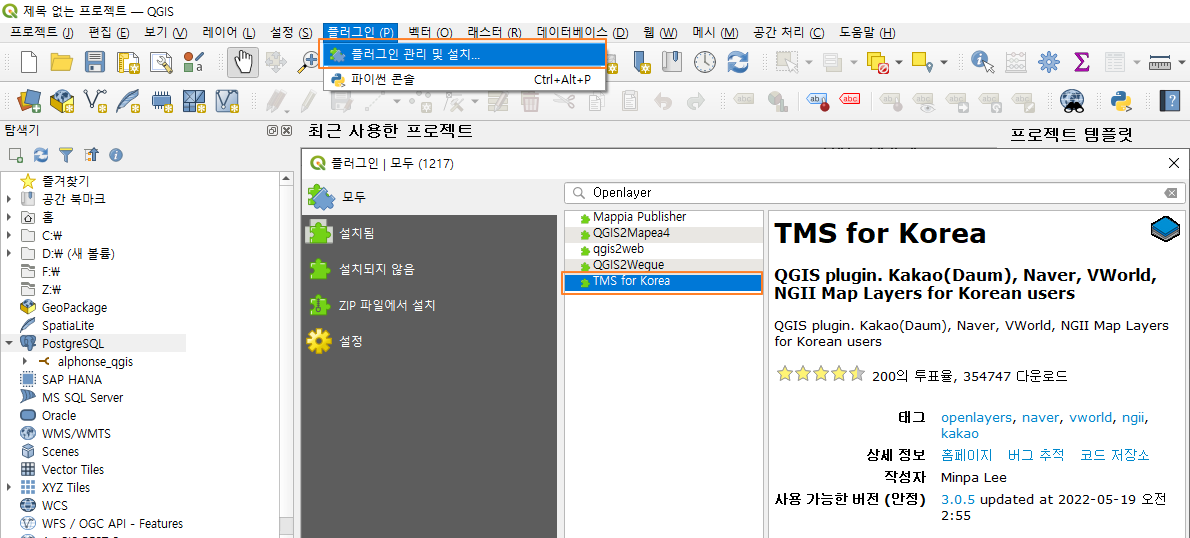The height and width of the screenshot is (538, 1190).
Task: Click the Filter Browser funnel icon
Action: coord(66,156)
